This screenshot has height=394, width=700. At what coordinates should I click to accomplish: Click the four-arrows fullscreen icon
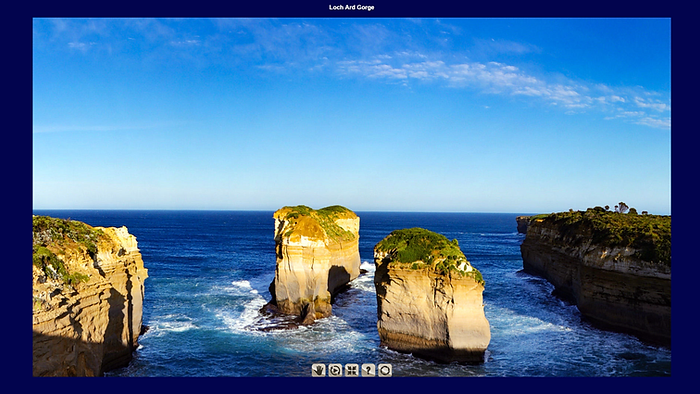351,370
